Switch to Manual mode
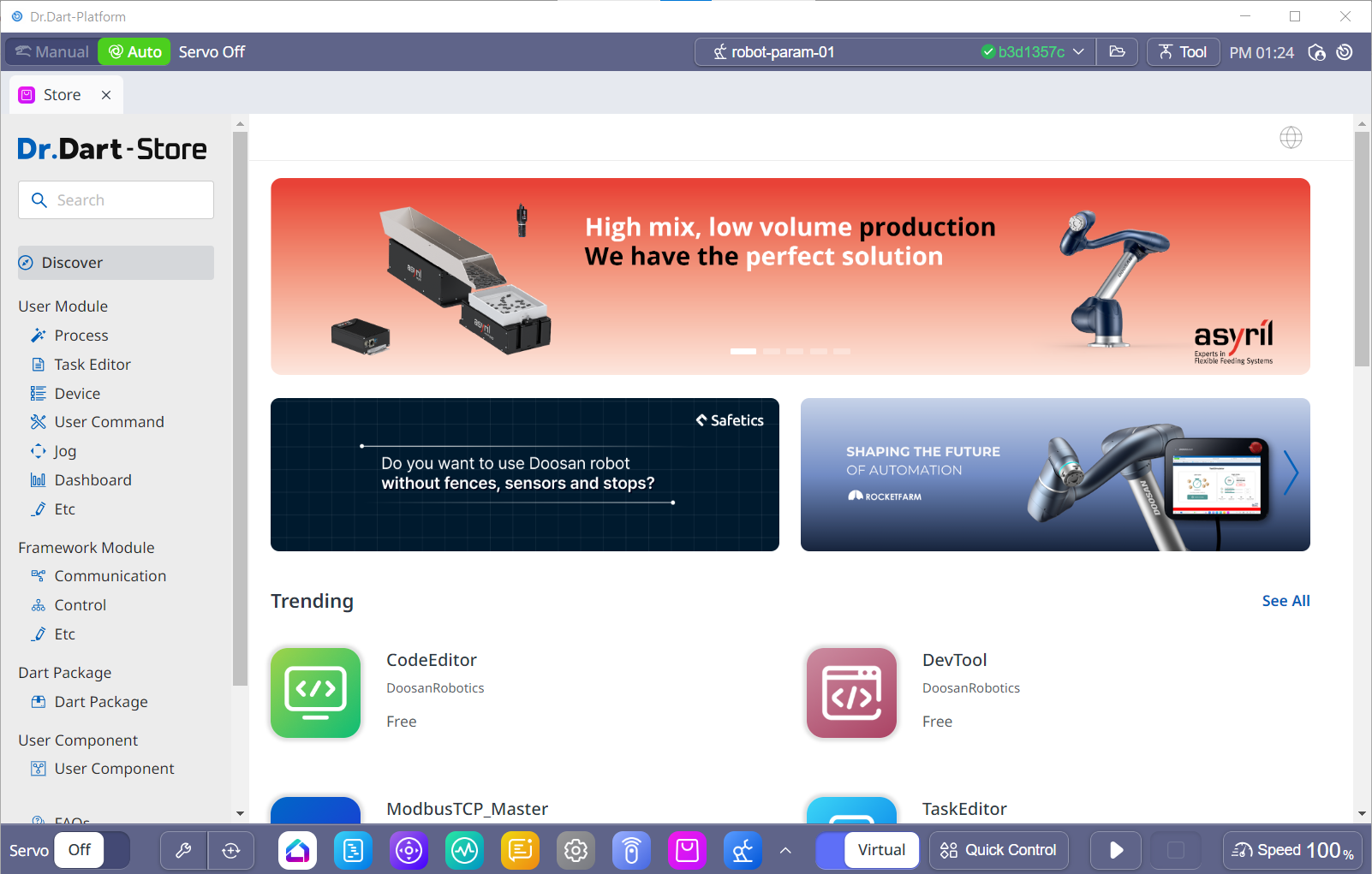This screenshot has height=874, width=1372. point(52,52)
